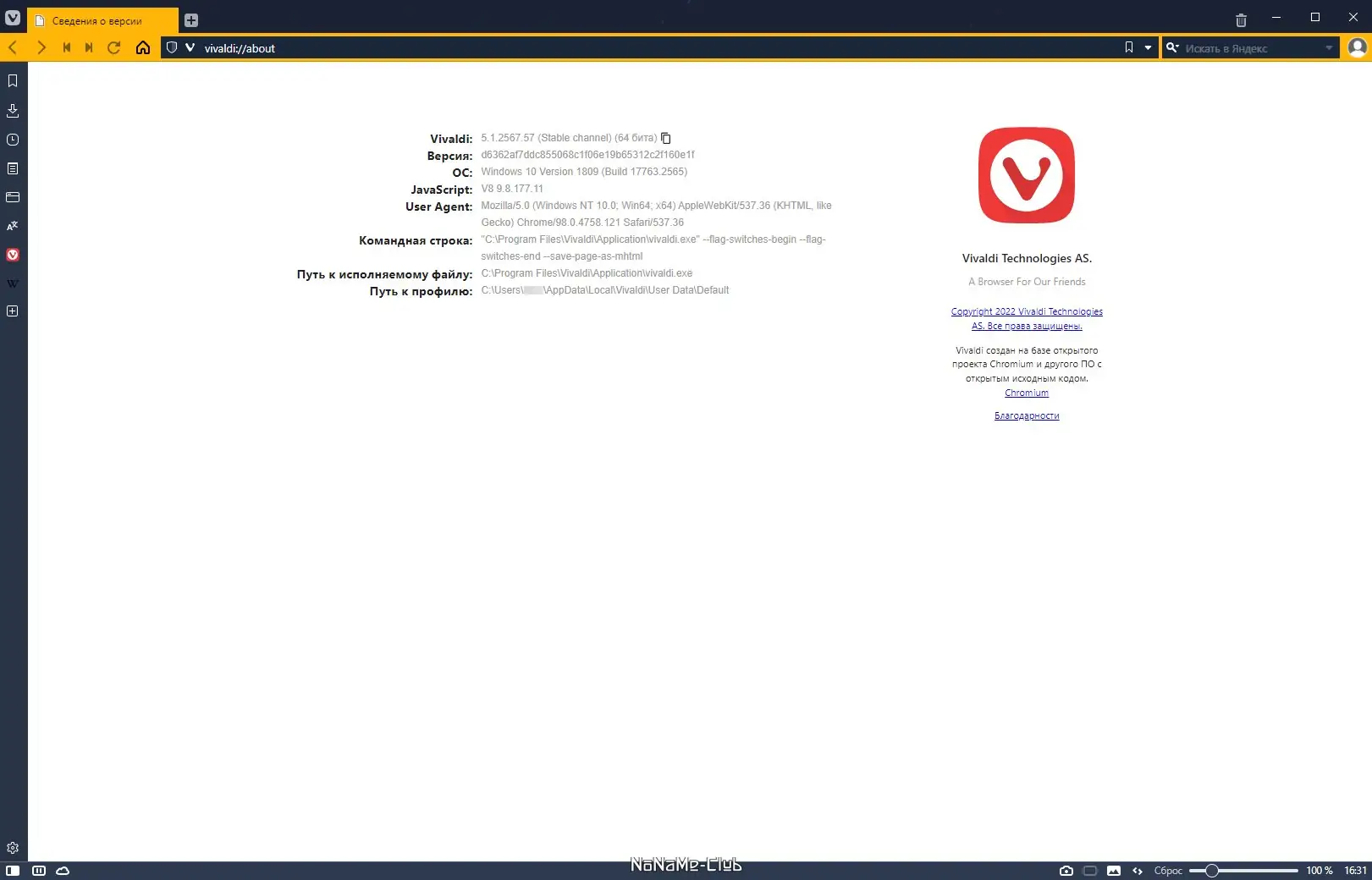The height and width of the screenshot is (880, 1372).
Task: Open the sync status cloud icon
Action: point(63,871)
